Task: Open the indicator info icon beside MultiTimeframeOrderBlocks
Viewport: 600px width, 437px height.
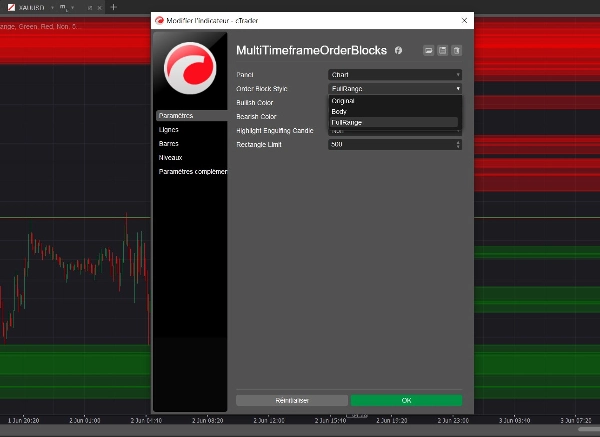Action: click(x=398, y=50)
